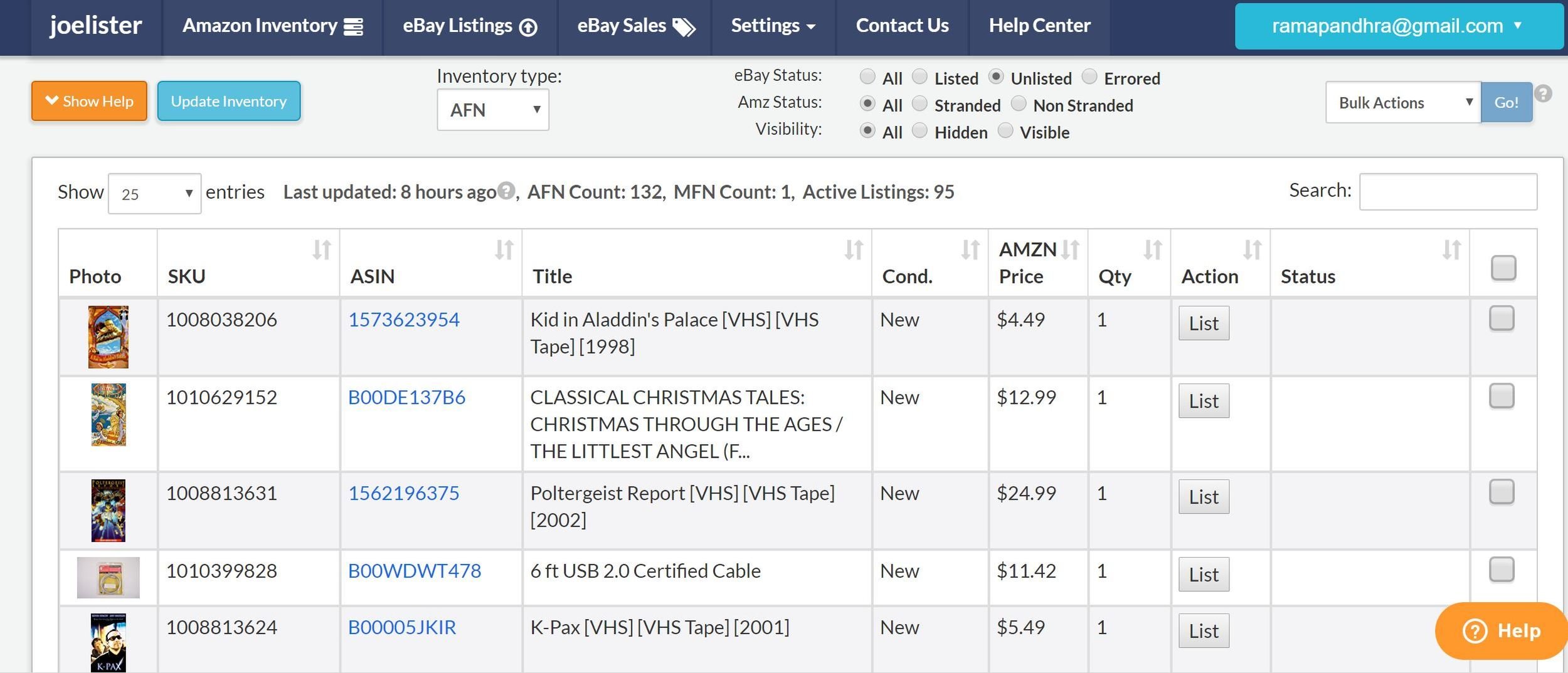Open the Show 25 entries dropdown
The image size is (1568, 673).
[x=154, y=193]
